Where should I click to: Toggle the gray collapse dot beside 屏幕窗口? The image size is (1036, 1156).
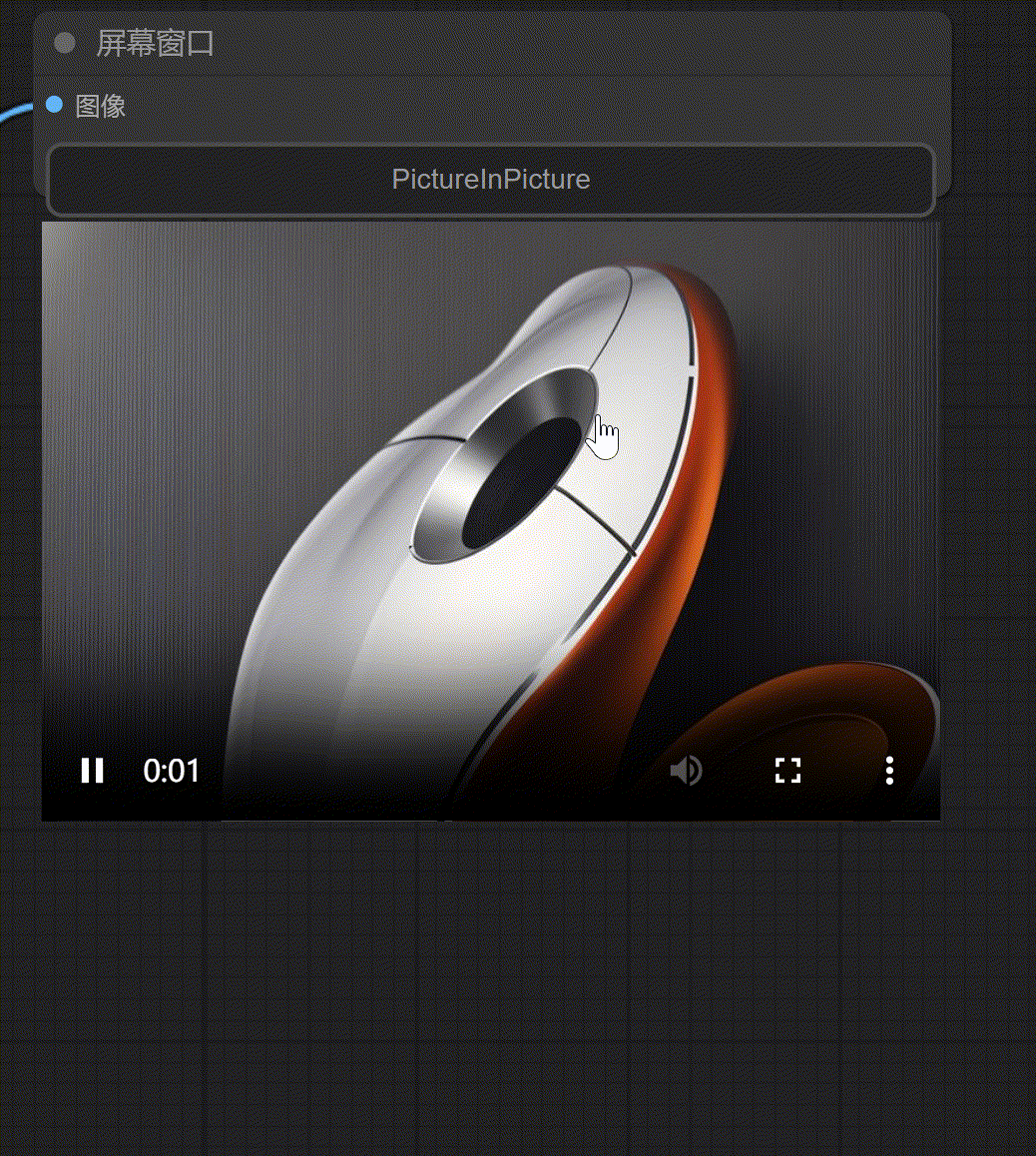coord(65,42)
